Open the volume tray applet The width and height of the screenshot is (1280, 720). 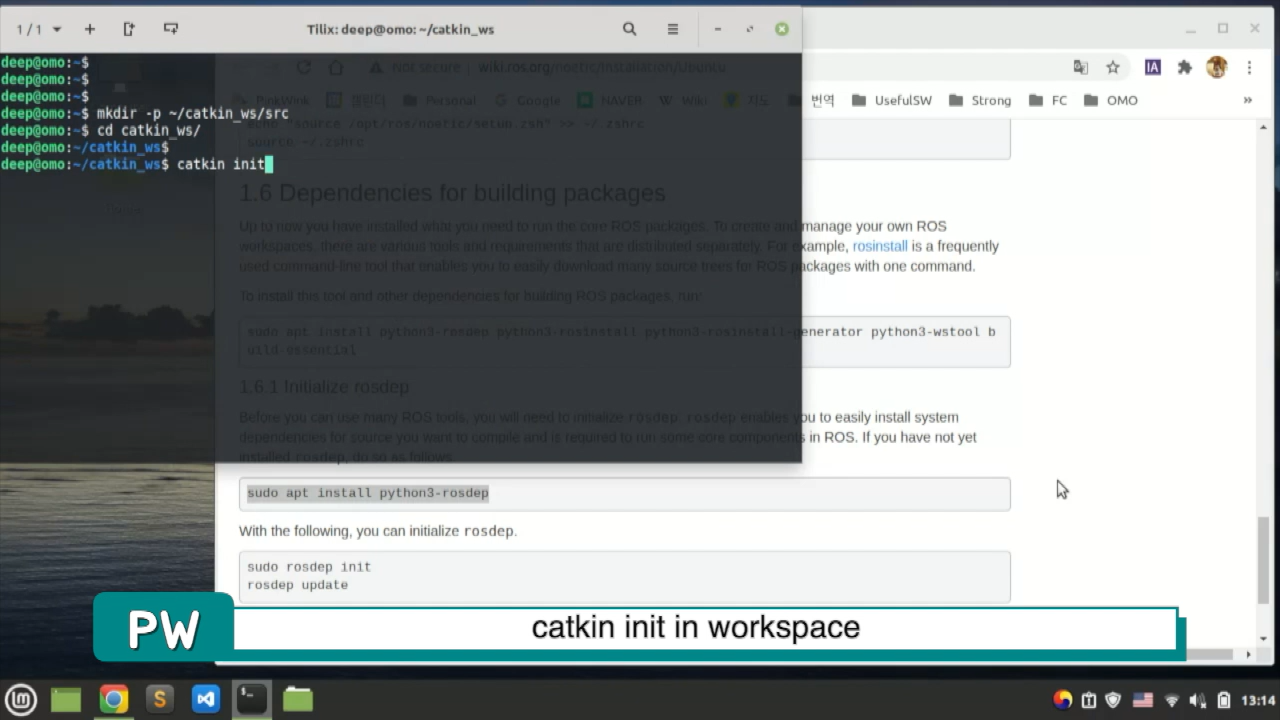(x=1197, y=700)
